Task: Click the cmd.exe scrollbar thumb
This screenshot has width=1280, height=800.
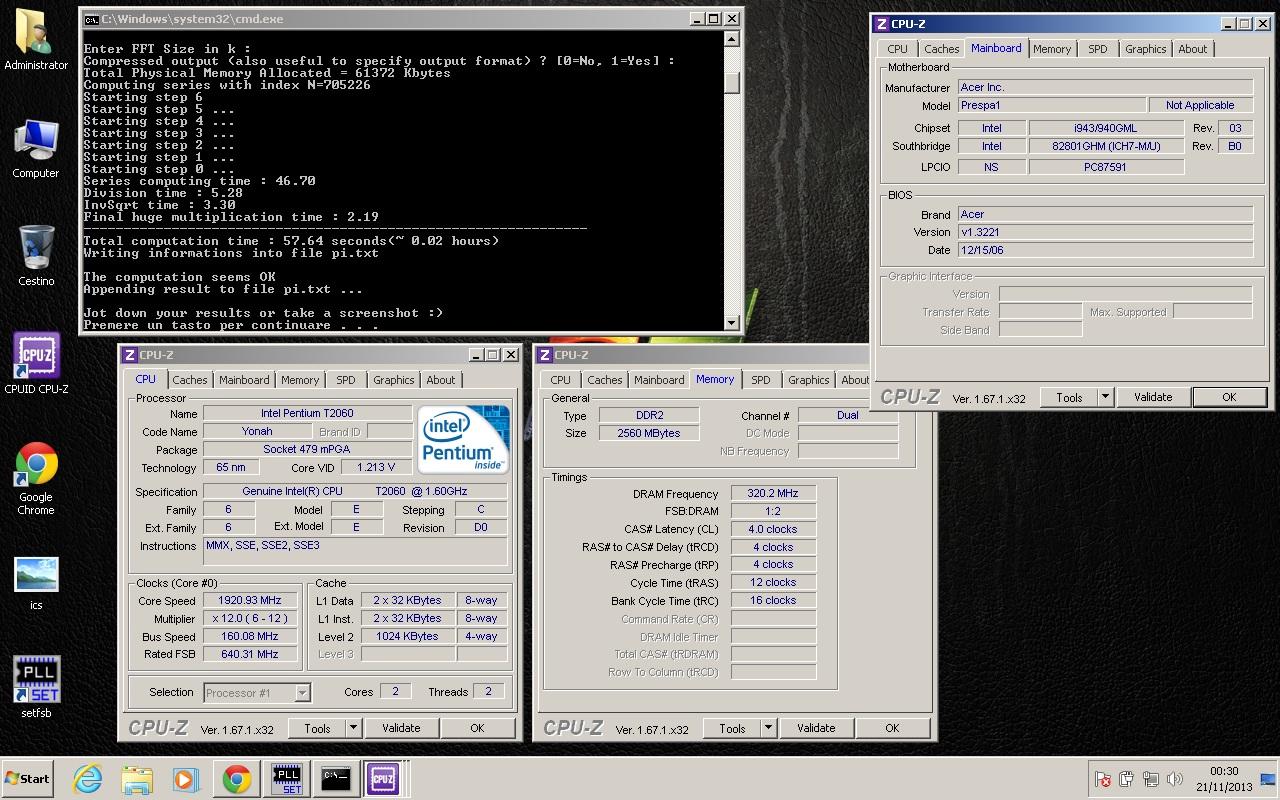Action: coord(732,82)
